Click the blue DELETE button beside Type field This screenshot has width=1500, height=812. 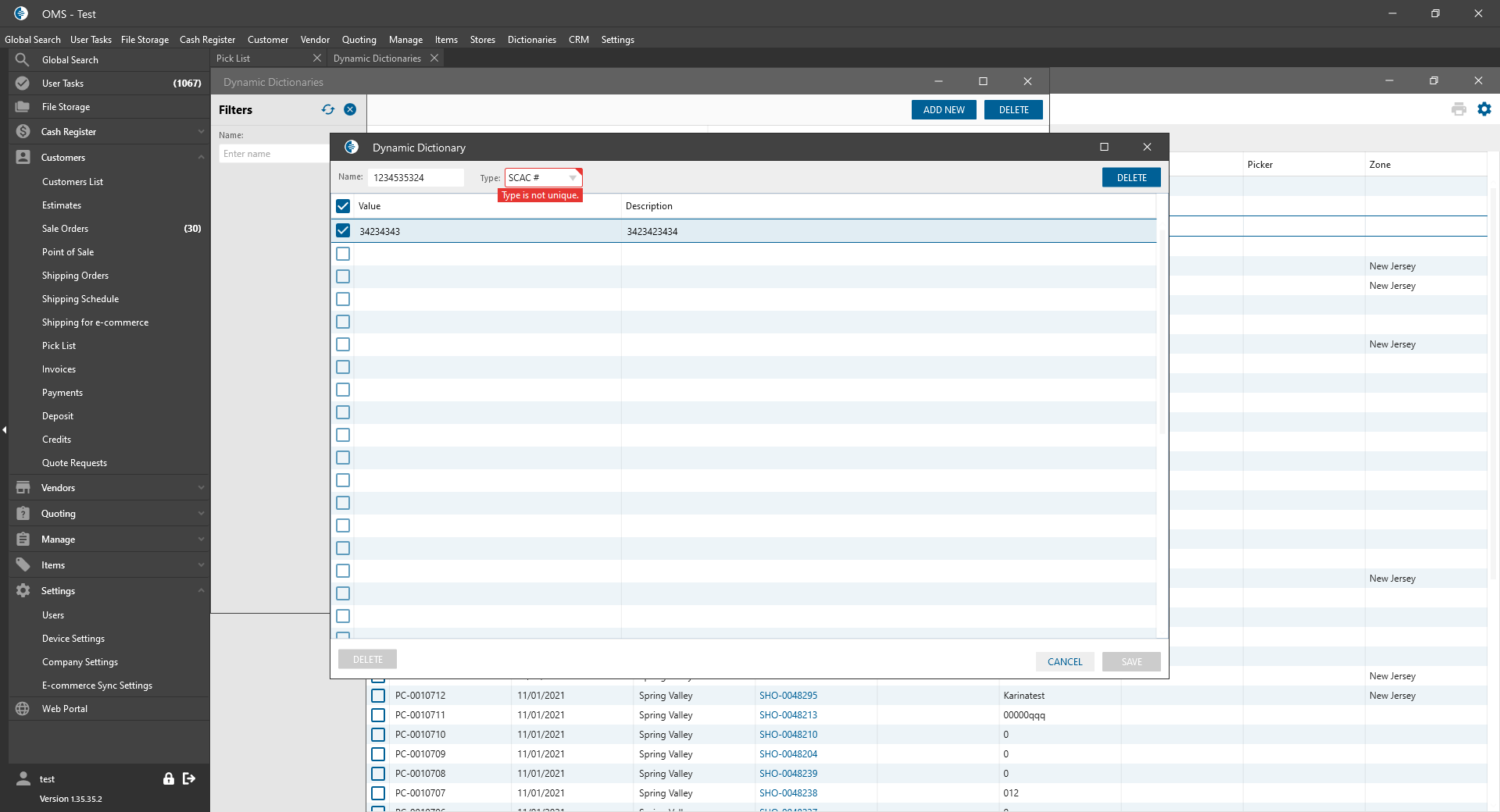pos(1131,177)
